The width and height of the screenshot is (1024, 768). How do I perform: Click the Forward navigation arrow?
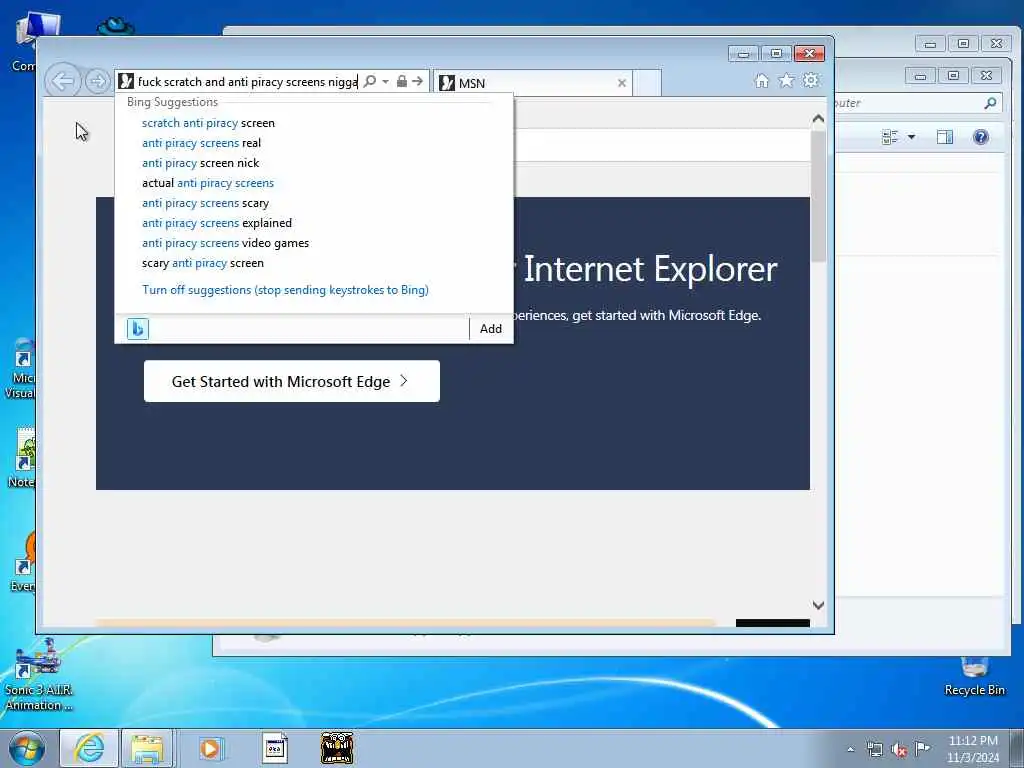pyautogui.click(x=98, y=82)
